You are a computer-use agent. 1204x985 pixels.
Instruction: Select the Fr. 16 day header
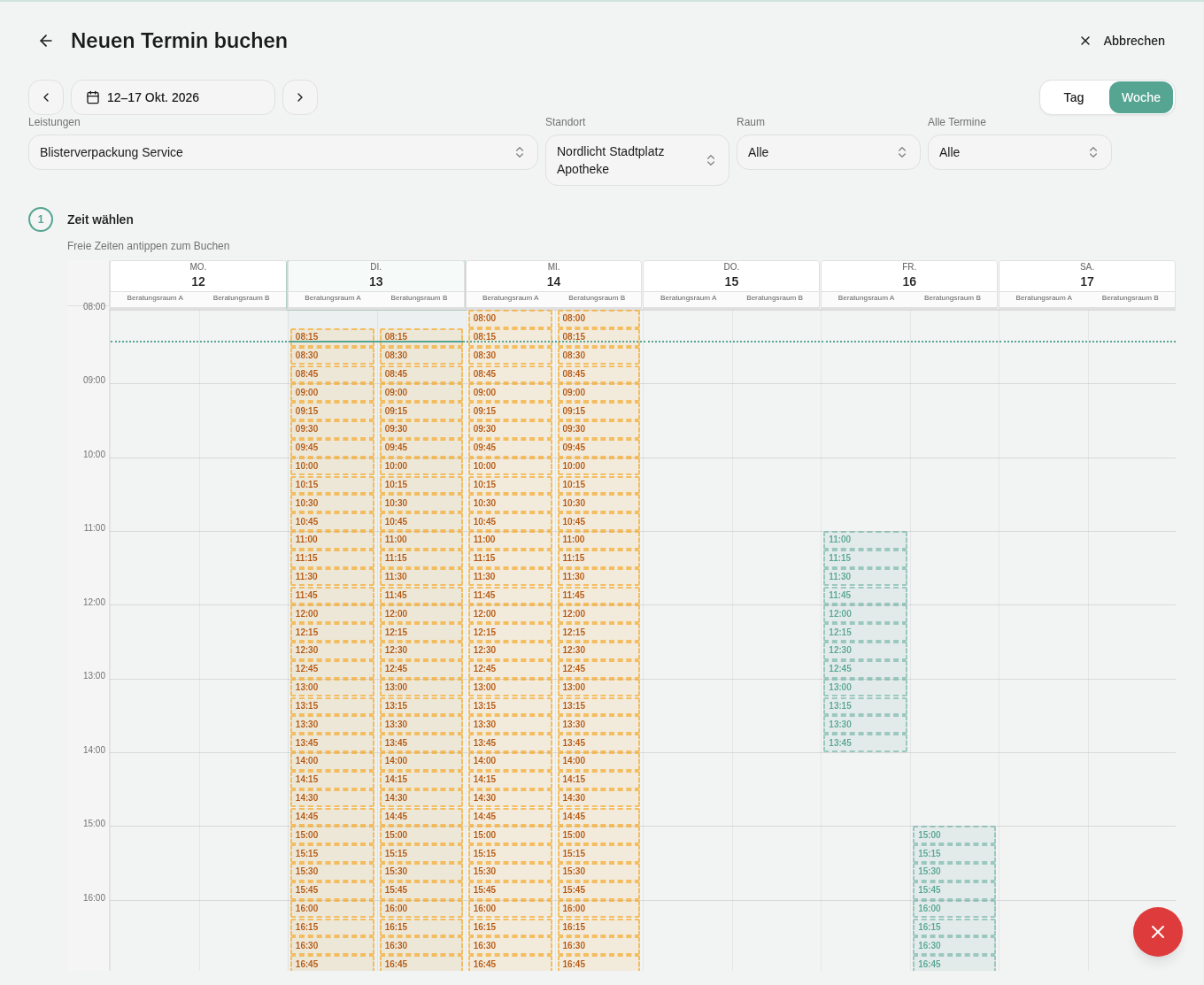[x=909, y=275]
